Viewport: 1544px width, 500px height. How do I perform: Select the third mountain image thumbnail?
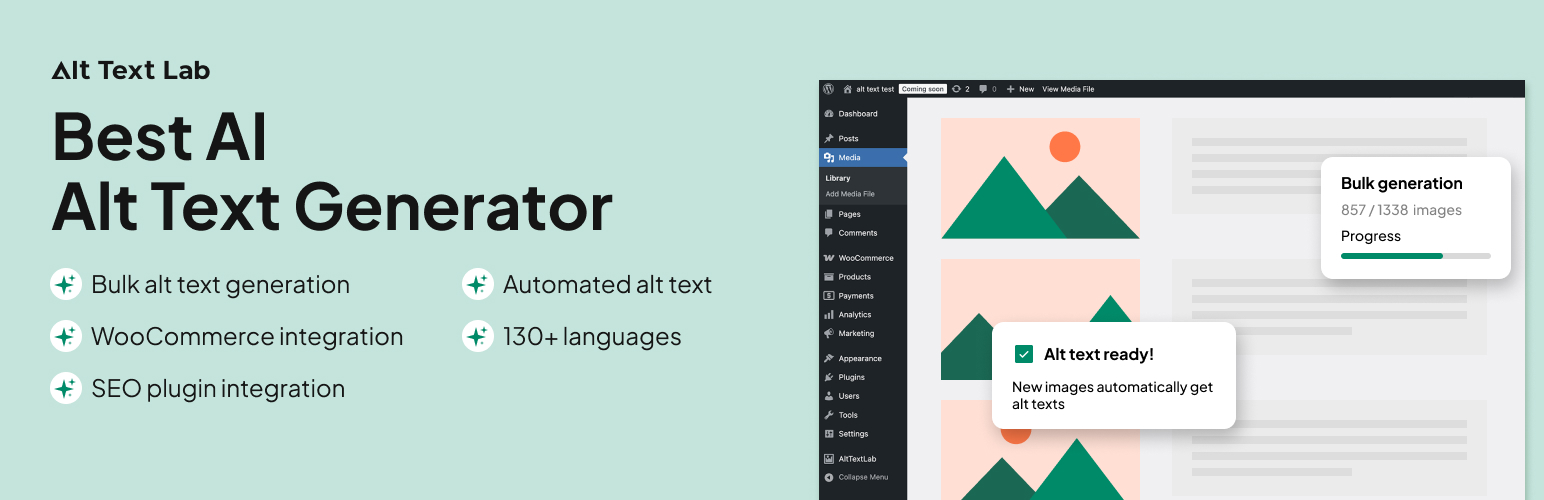pos(1040,450)
